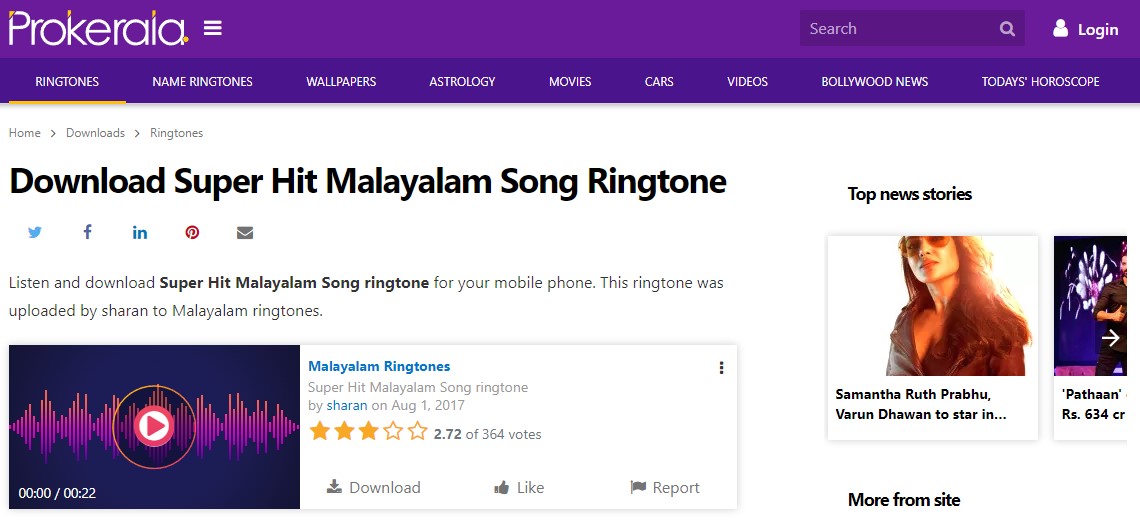This screenshot has width=1140, height=520.
Task: Report this ringtone
Action: [x=665, y=487]
